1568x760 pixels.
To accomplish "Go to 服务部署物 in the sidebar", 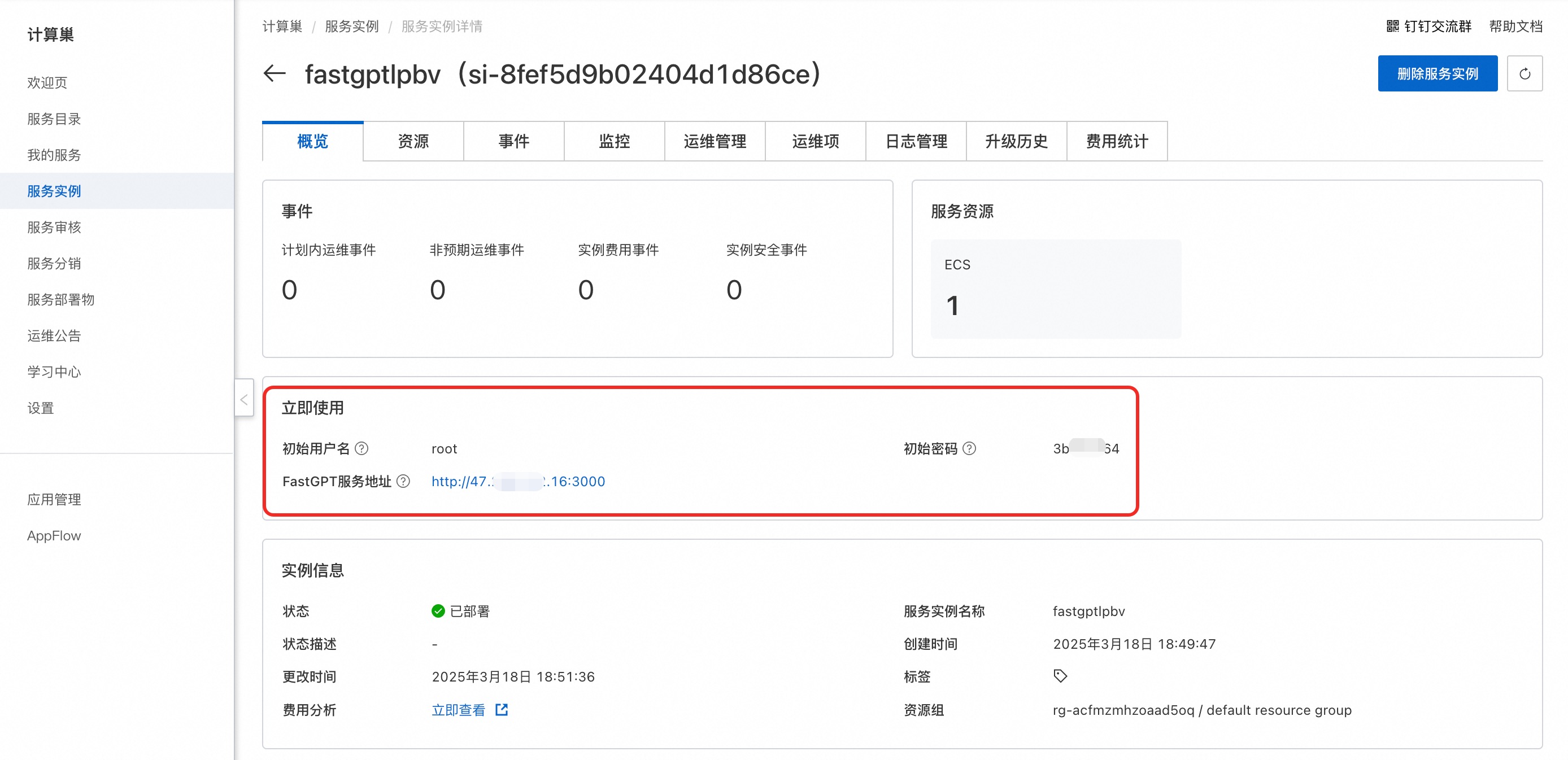I will click(61, 299).
